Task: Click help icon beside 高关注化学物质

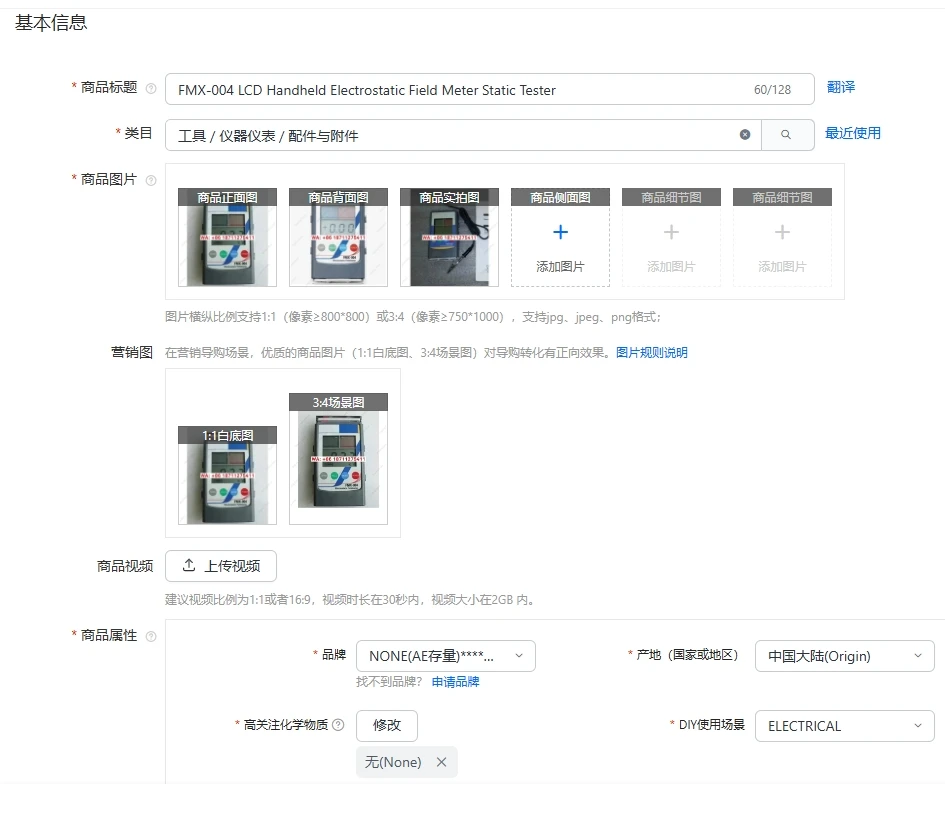Action: tap(339, 725)
